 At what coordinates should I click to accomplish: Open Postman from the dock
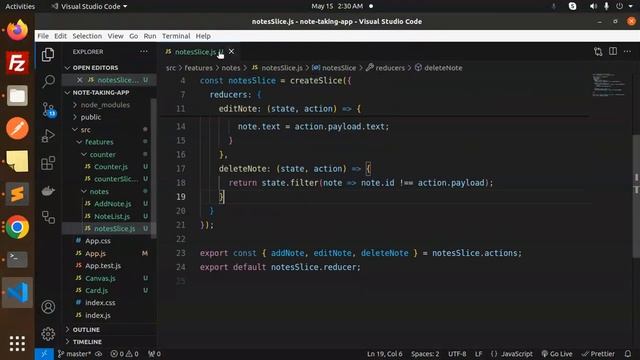[x=17, y=129]
